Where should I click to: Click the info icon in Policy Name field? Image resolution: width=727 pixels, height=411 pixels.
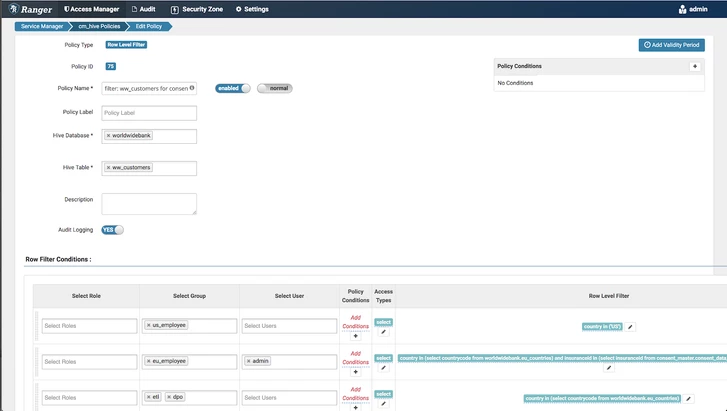(x=192, y=88)
